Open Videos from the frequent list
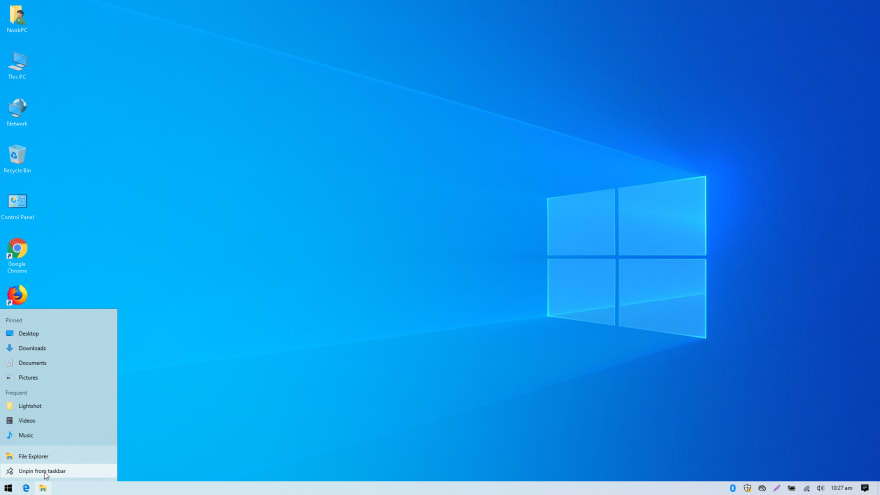 tap(58, 420)
